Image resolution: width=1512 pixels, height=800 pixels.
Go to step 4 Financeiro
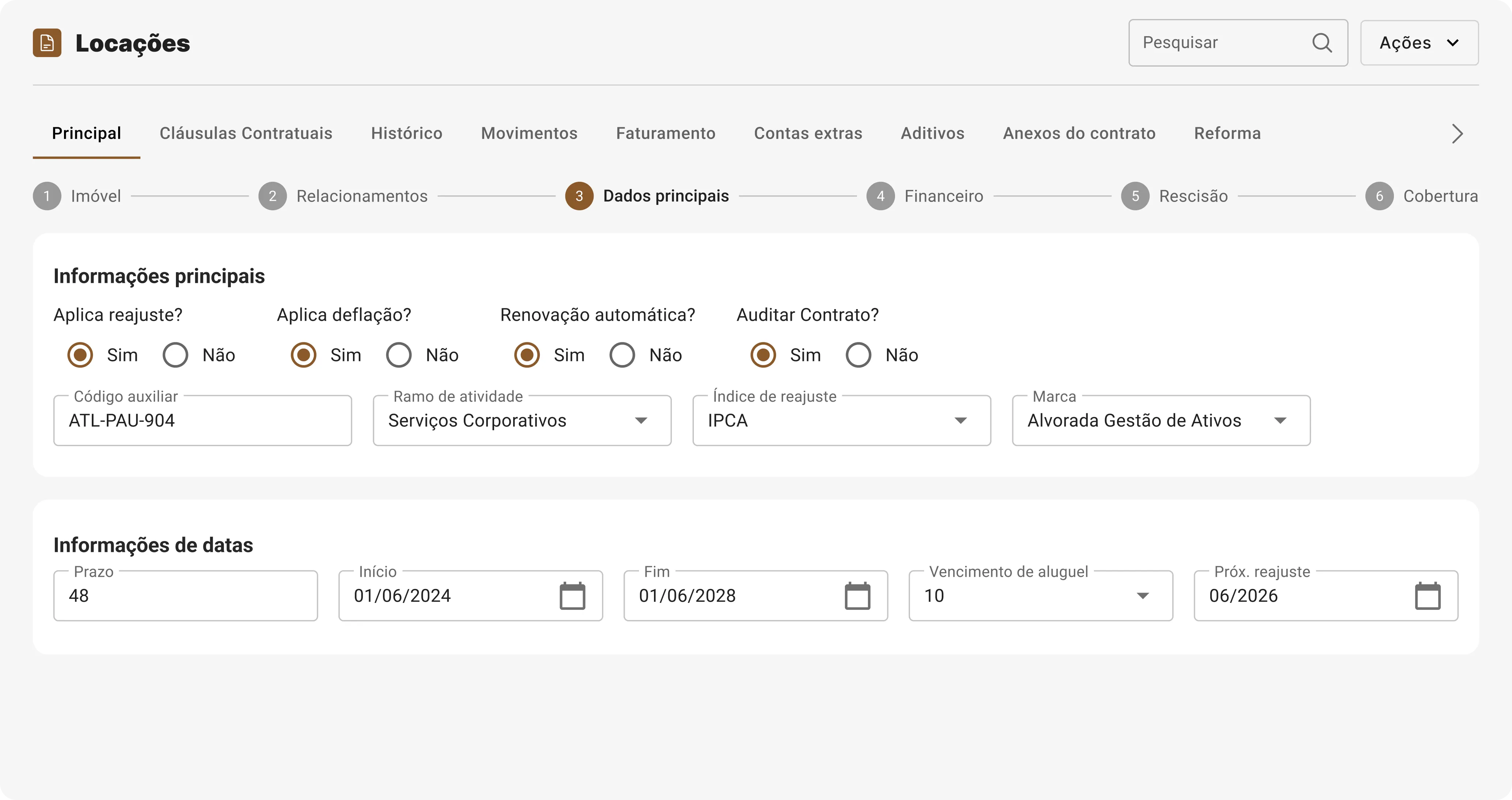[925, 196]
